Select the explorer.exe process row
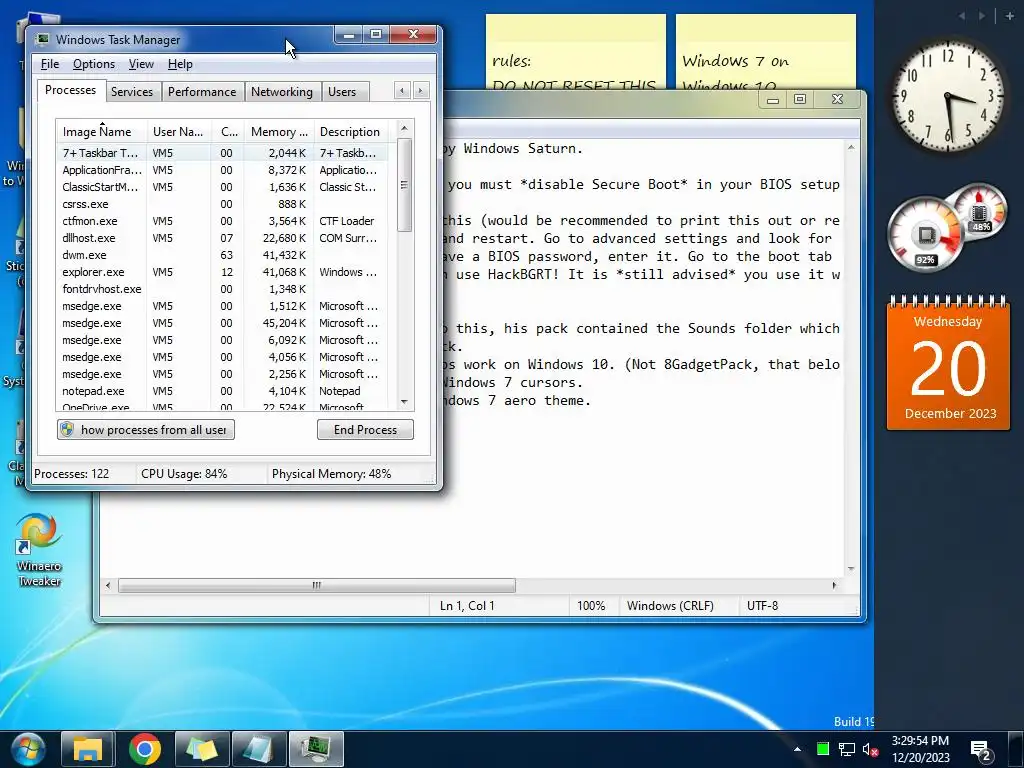1024x768 pixels. (x=222, y=272)
